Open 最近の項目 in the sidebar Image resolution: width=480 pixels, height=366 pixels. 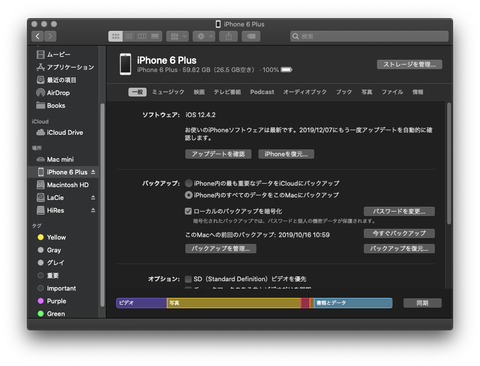tap(56, 80)
